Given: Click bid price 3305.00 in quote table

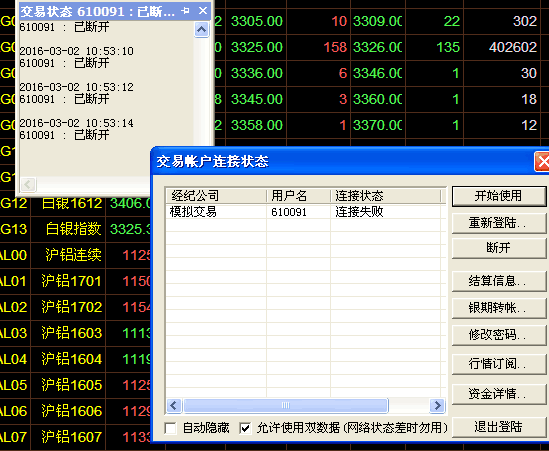Looking at the screenshot, I should 257,21.
